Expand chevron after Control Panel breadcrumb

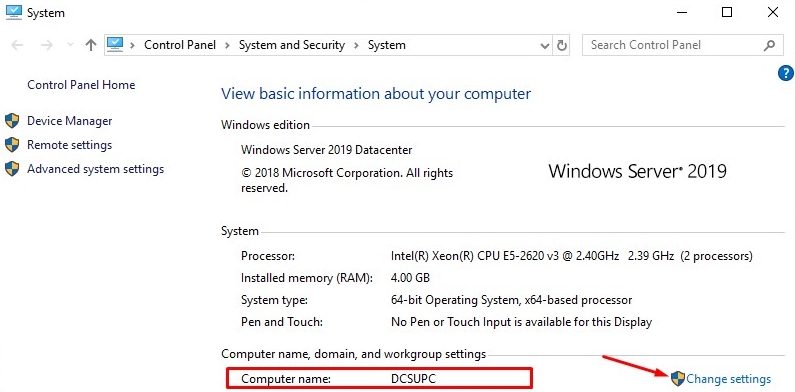click(x=228, y=45)
